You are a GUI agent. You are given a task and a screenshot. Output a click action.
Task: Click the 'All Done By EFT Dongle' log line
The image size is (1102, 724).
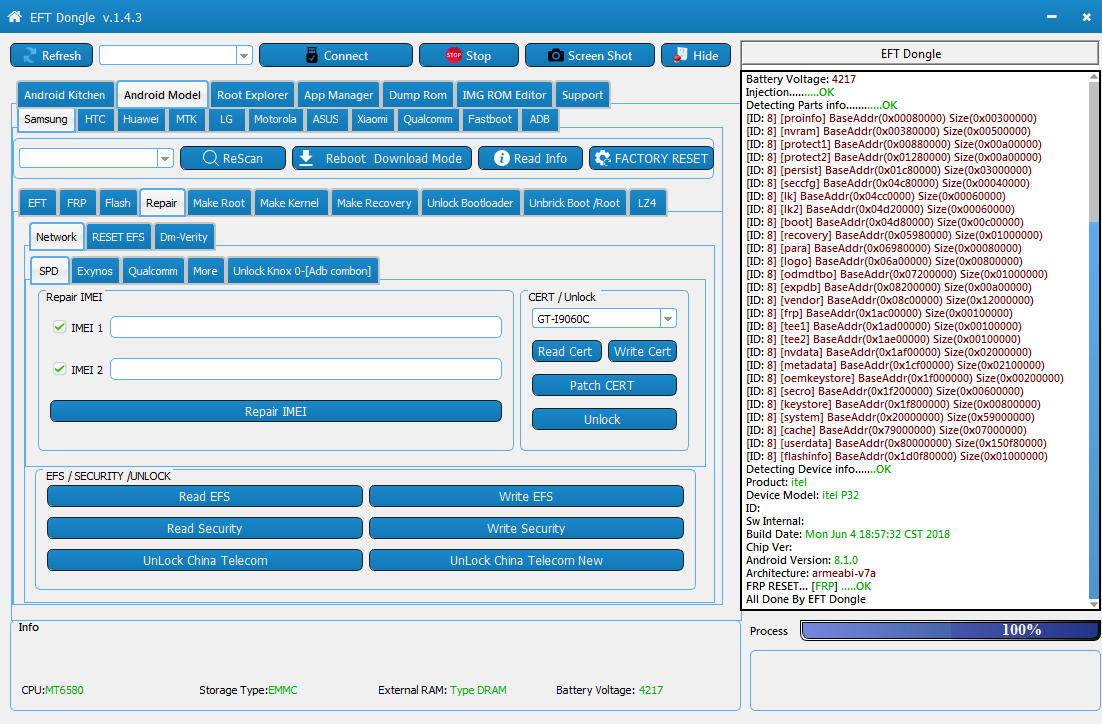pyautogui.click(x=805, y=599)
